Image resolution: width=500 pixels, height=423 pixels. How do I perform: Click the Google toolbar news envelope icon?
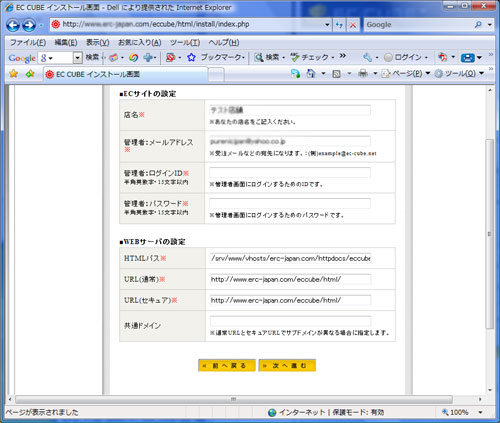point(114,57)
